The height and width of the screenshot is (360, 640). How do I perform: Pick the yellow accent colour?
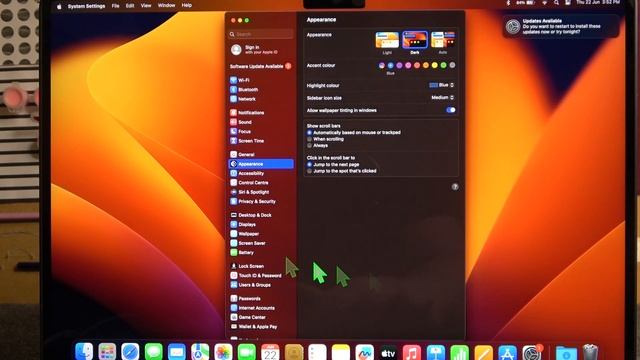(435, 65)
